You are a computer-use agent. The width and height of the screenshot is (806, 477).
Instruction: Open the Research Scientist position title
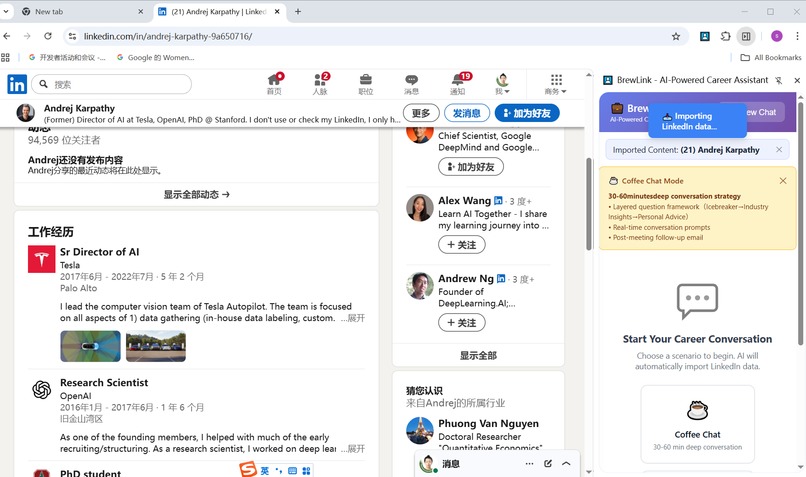tap(104, 382)
